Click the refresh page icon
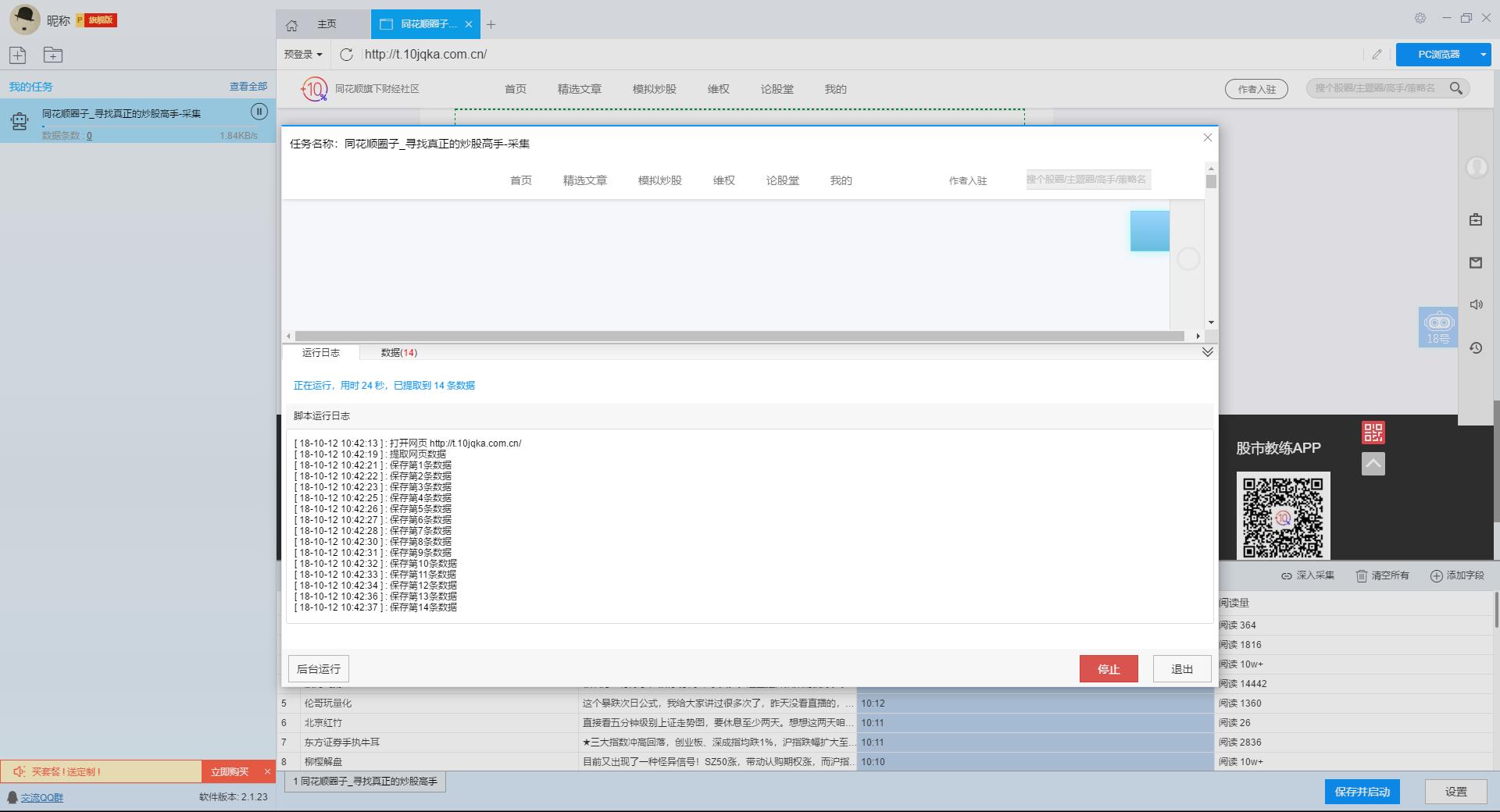Viewport: 1500px width, 812px height. pyautogui.click(x=346, y=55)
